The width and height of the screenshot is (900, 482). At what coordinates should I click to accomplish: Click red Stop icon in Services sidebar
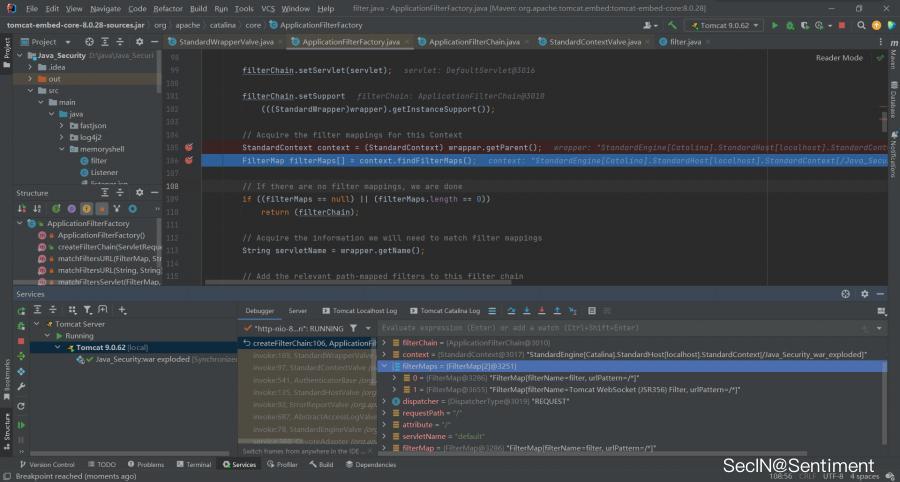(21, 341)
